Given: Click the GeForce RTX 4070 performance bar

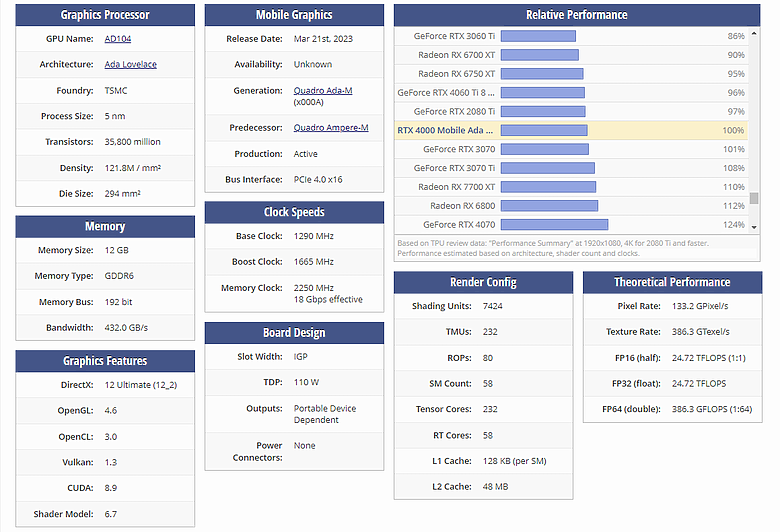Looking at the screenshot, I should [554, 225].
